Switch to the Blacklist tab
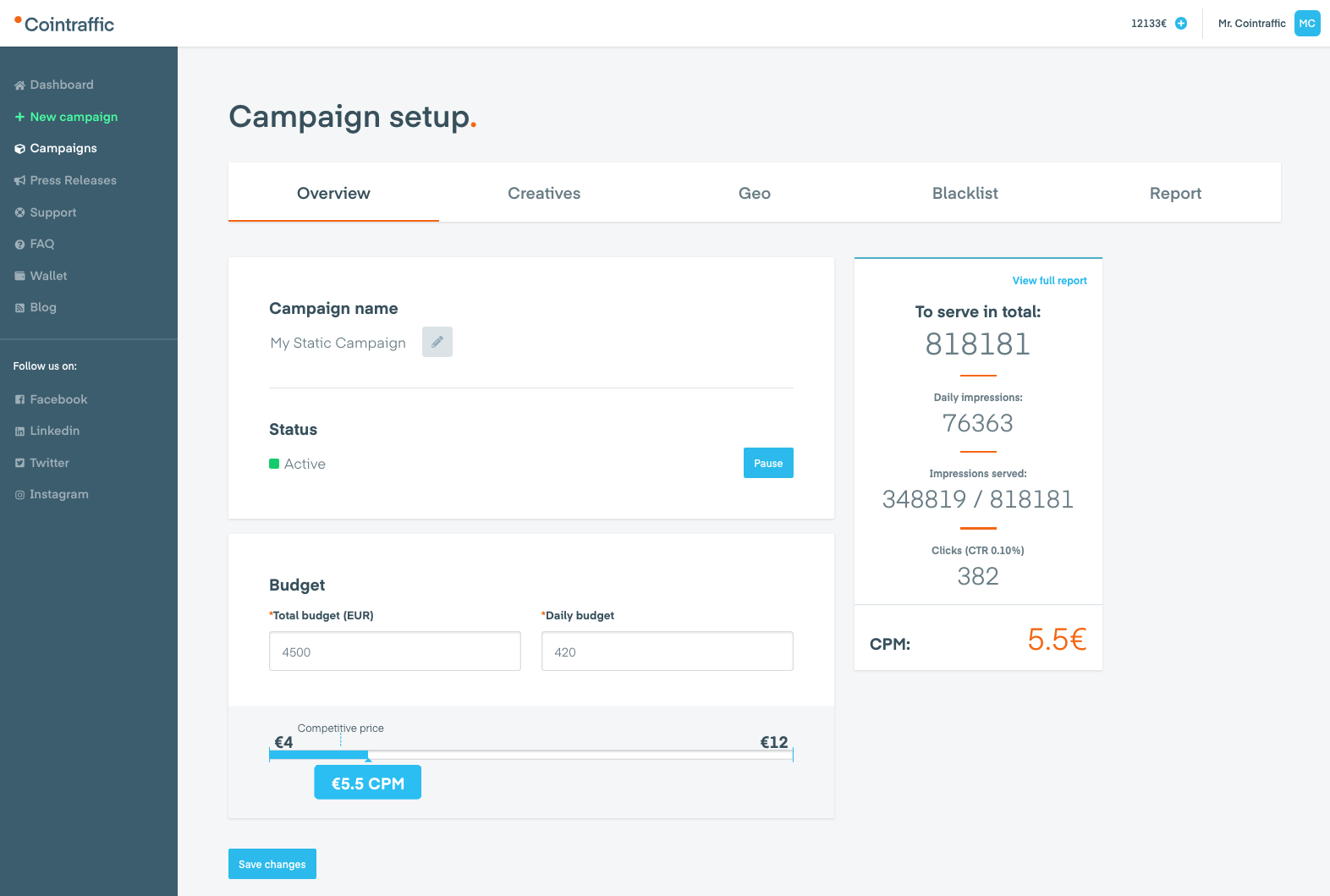This screenshot has width=1330, height=896. 965,193
